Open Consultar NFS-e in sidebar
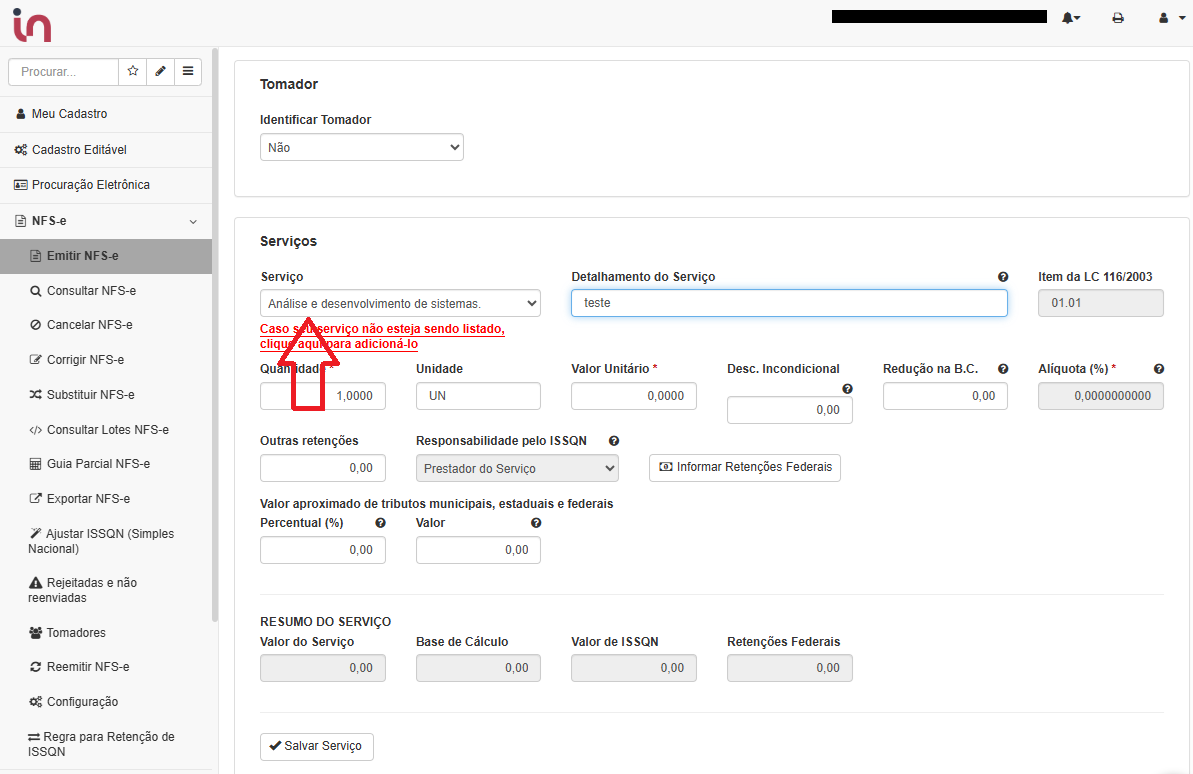This screenshot has height=774, width=1193. coord(90,291)
